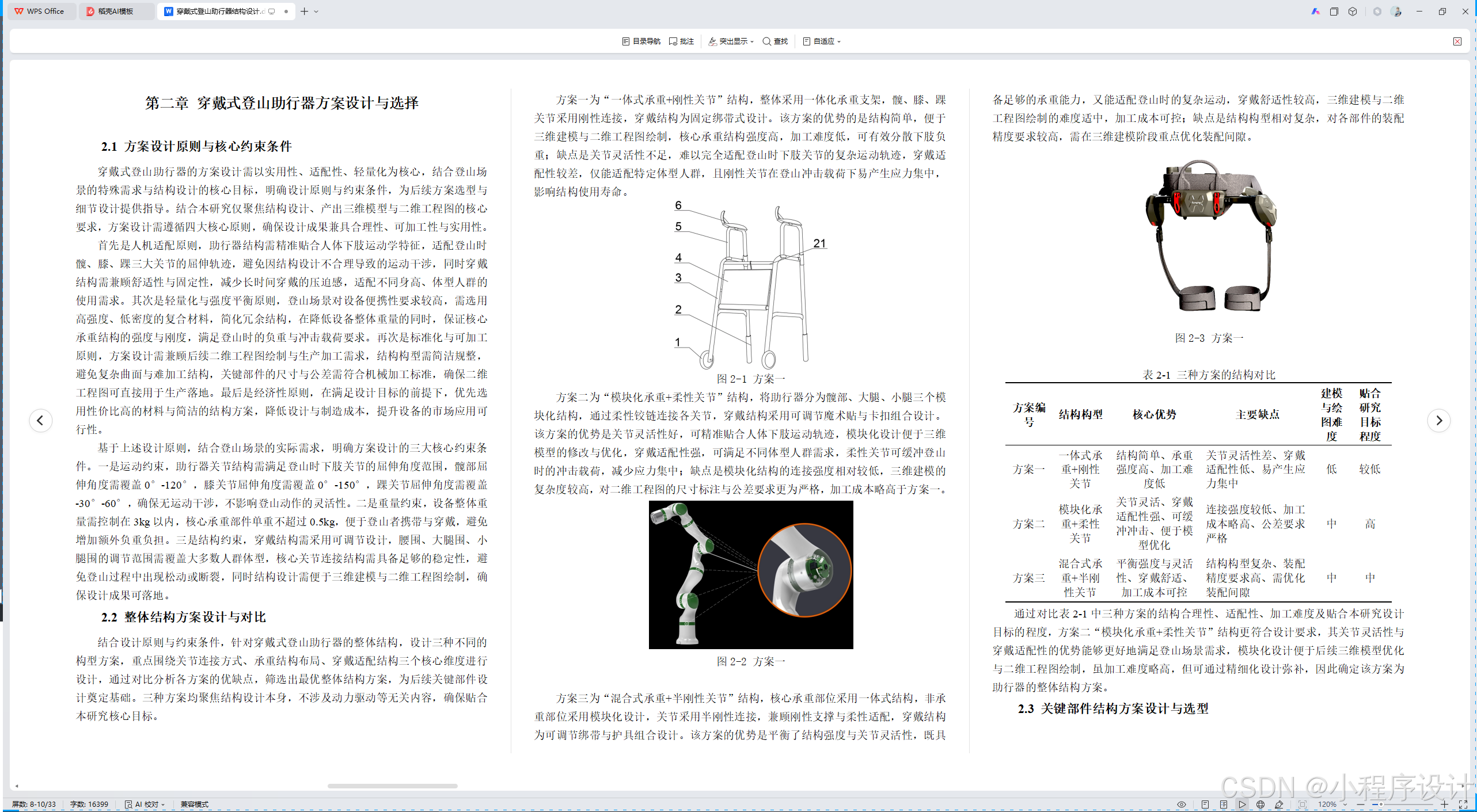Go to the next page arrow

pos(1438,421)
